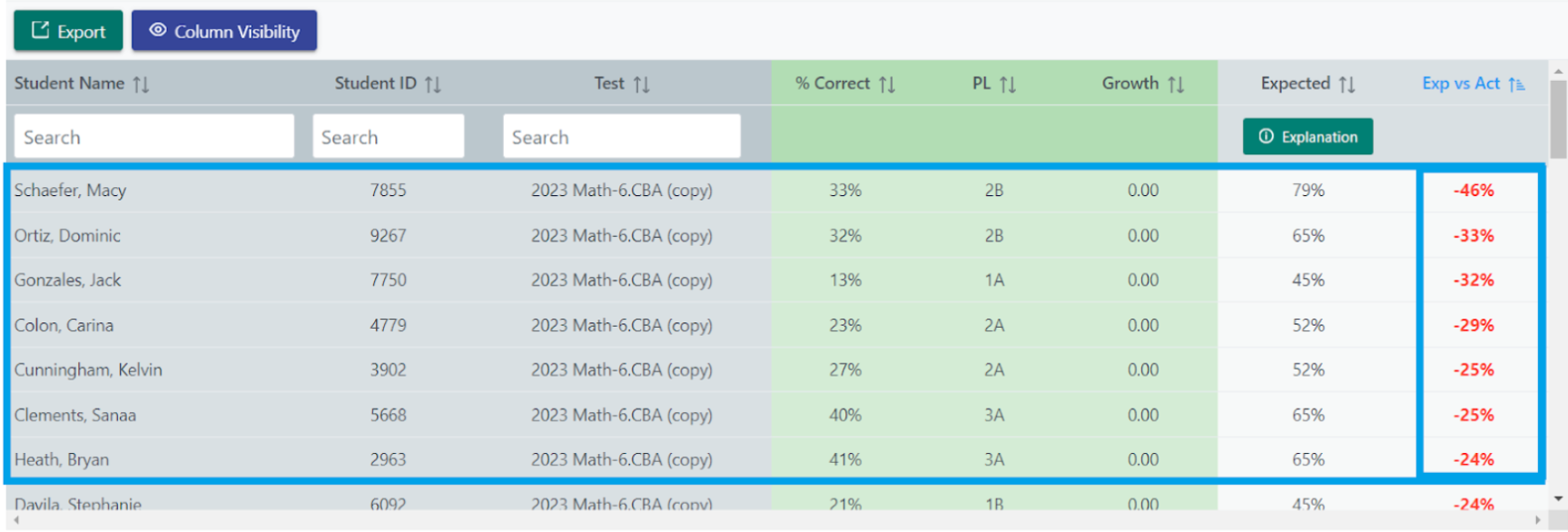
Task: Select student name Heath, Bryan
Action: pos(62,459)
